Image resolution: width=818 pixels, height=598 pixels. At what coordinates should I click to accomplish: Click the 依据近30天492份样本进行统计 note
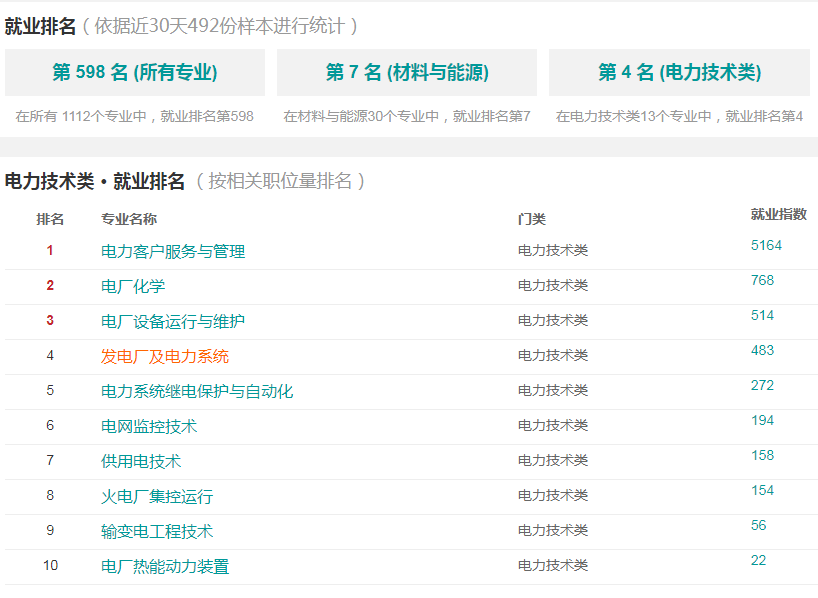point(220,26)
